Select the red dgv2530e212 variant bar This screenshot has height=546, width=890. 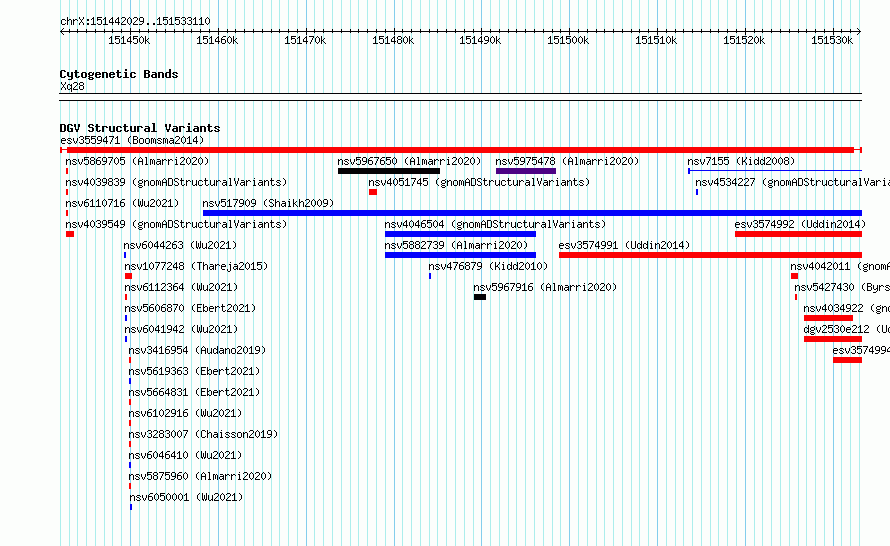[x=833, y=339]
